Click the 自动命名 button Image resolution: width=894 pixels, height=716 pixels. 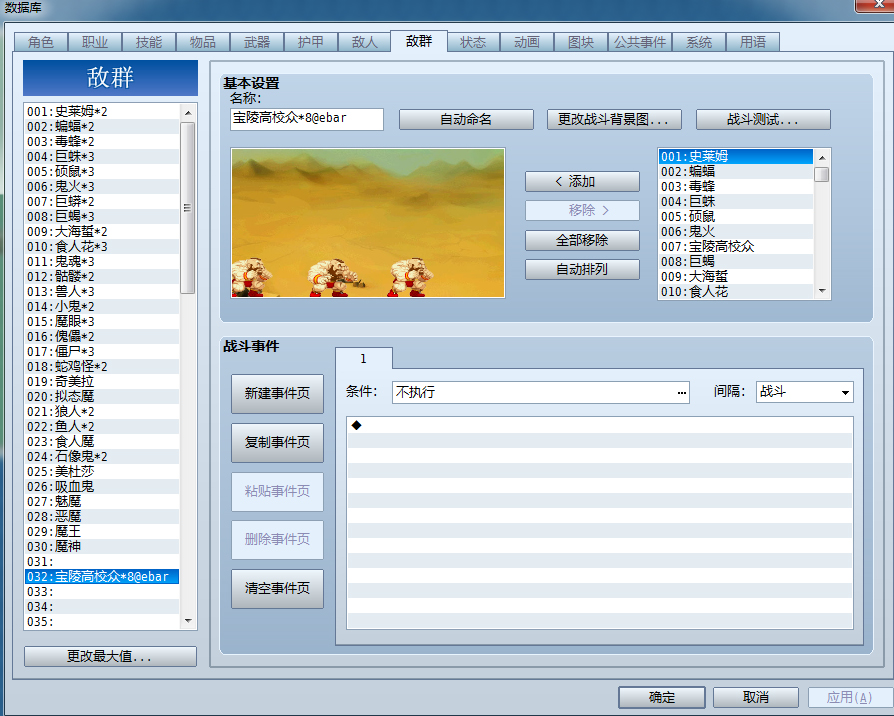coord(466,120)
